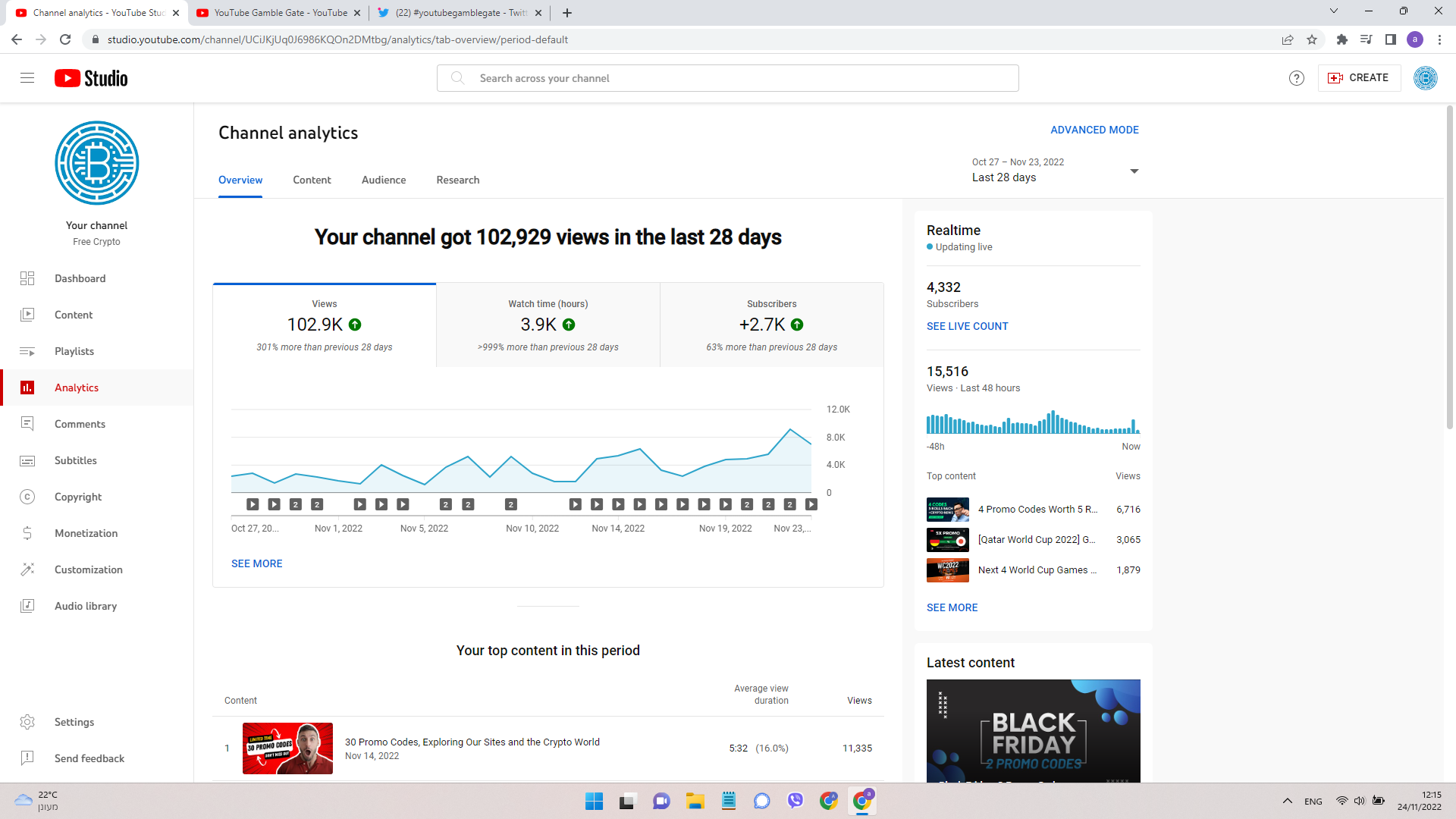Click the Send feedback option
This screenshot has height=819, width=1456.
point(89,758)
